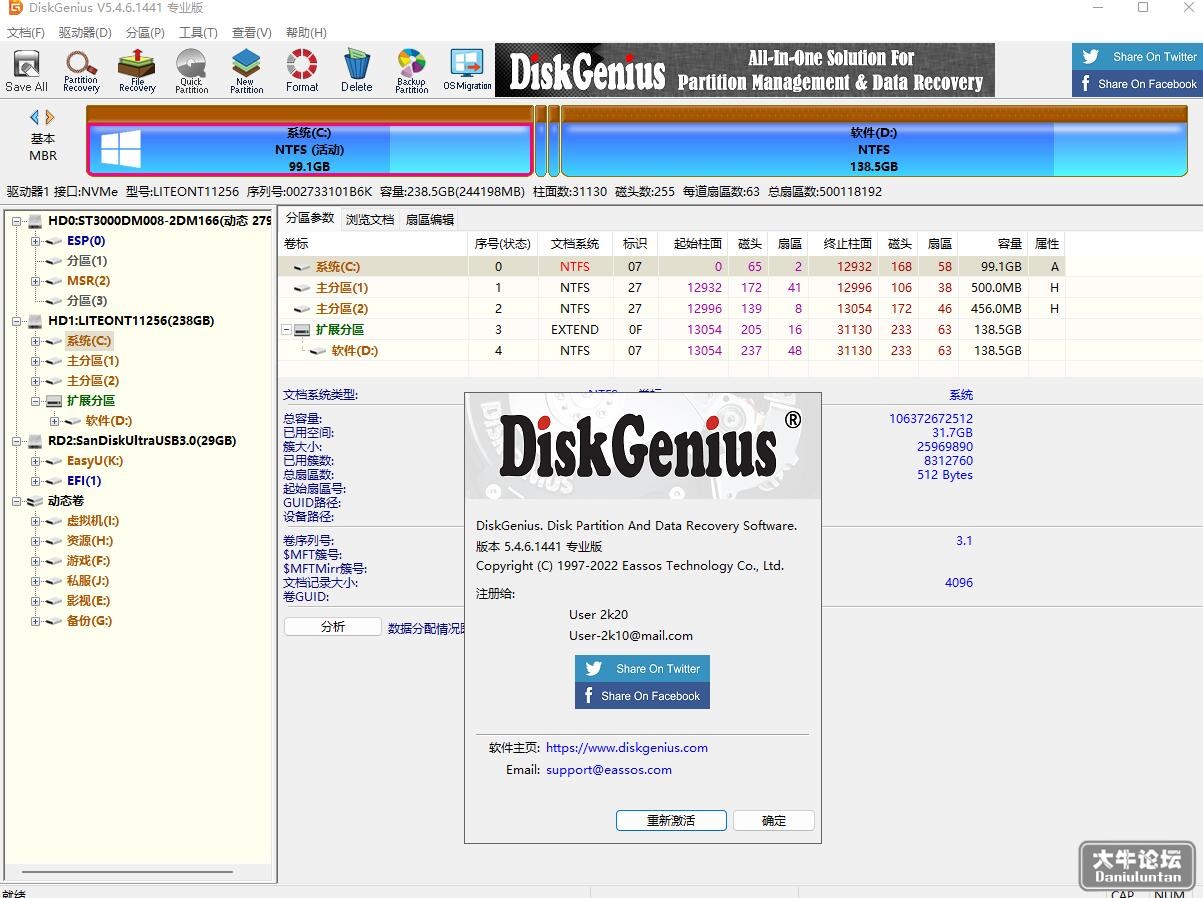This screenshot has height=898, width=1203.
Task: Click the DiskGenius All-In-One Solution banner
Action: coord(745,70)
